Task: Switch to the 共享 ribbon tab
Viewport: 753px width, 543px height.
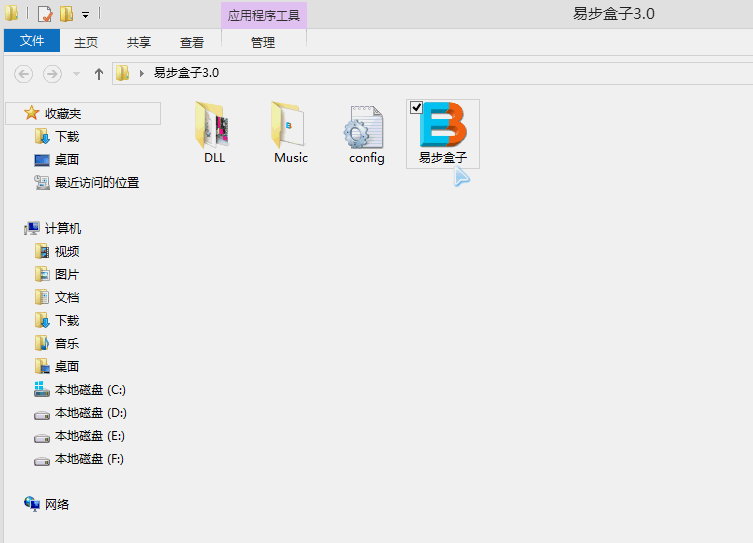Action: 139,43
